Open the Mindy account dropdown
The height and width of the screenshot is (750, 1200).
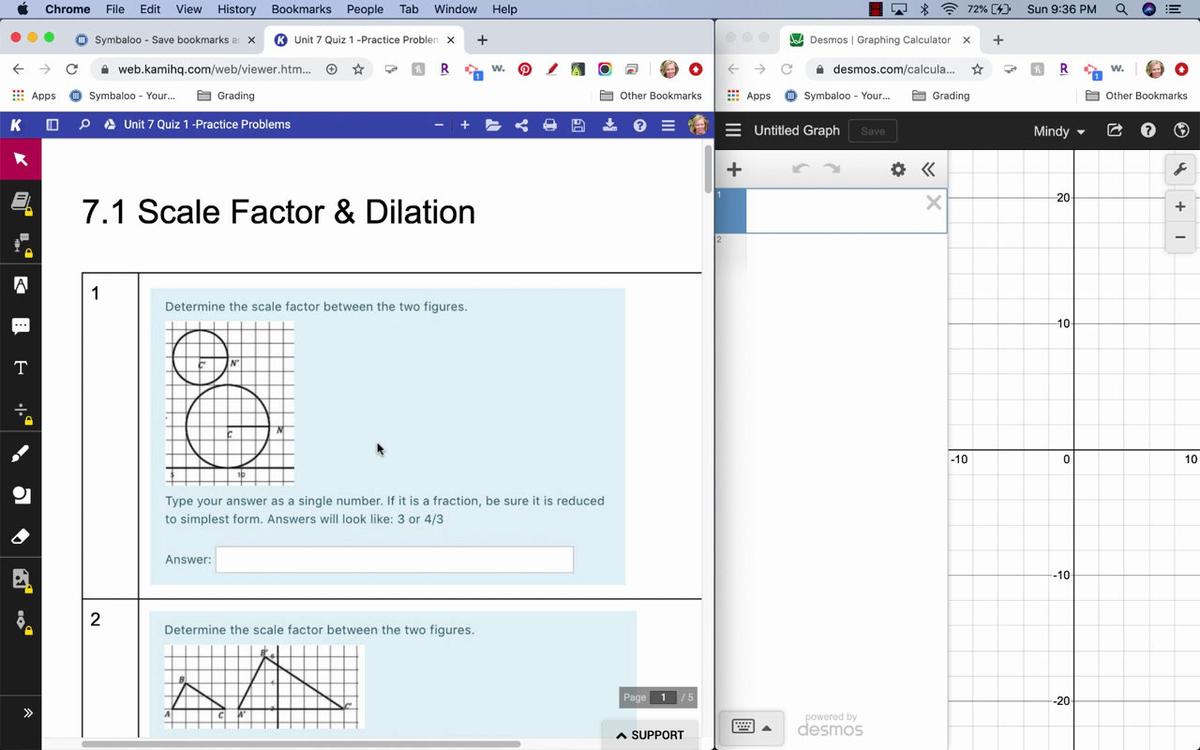pyautogui.click(x=1059, y=131)
